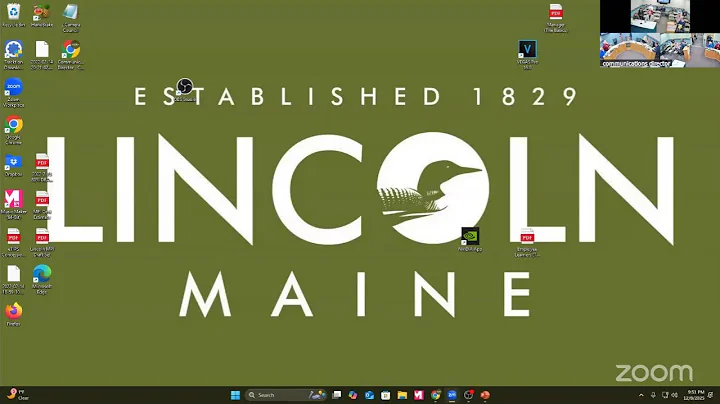This screenshot has width=720, height=404.
Task: Click the taskbar Search box
Action: click(x=286, y=395)
